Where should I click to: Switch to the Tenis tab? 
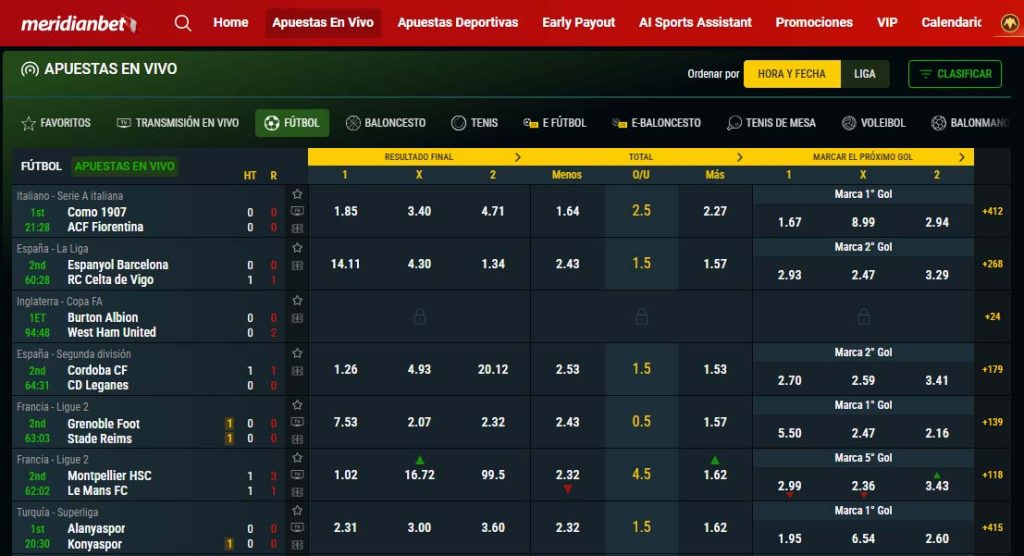pyautogui.click(x=475, y=123)
